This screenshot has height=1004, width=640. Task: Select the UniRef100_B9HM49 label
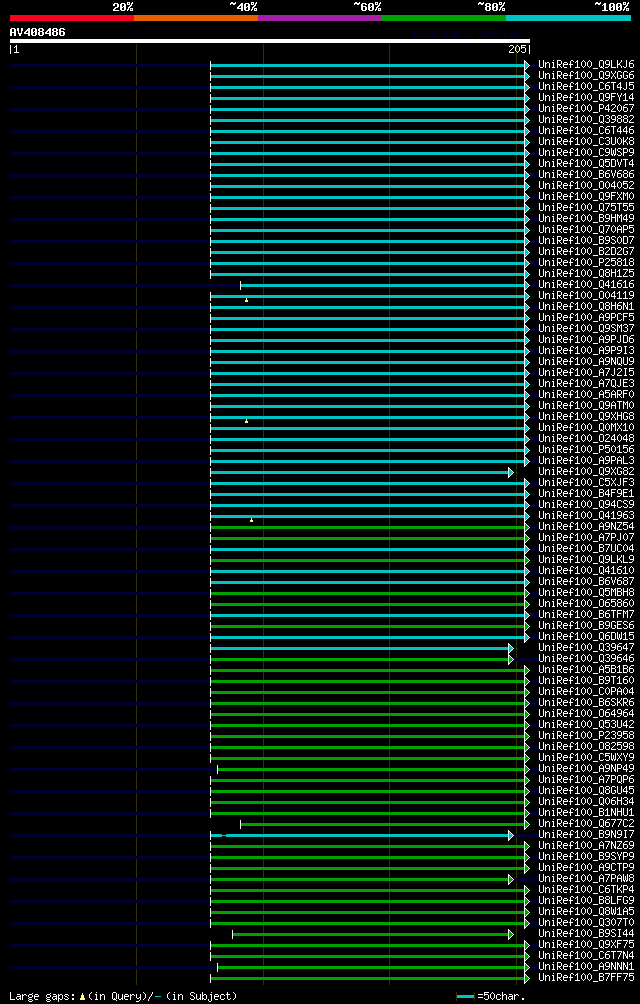pyautogui.click(x=586, y=218)
